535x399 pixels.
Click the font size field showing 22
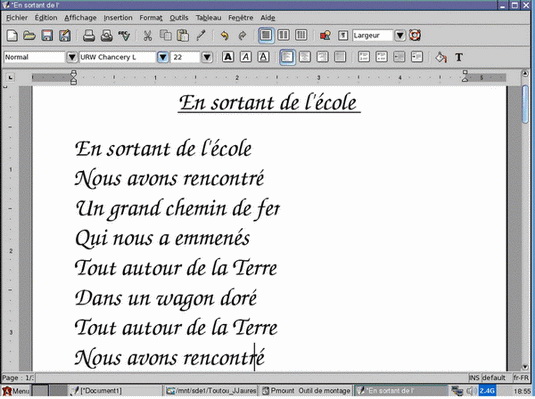click(186, 57)
